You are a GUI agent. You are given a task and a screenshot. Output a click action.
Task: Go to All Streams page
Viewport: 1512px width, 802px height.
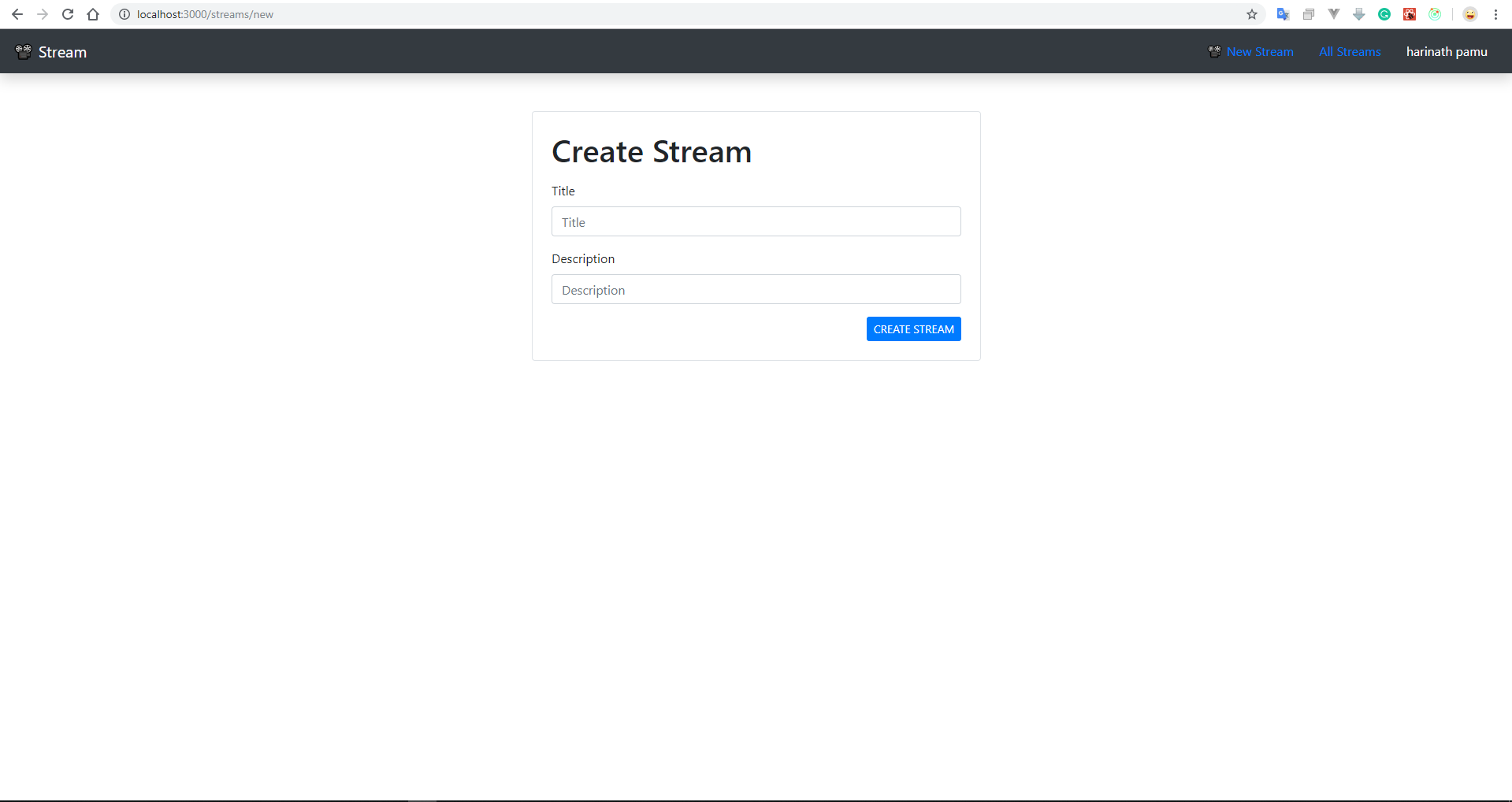click(x=1350, y=52)
